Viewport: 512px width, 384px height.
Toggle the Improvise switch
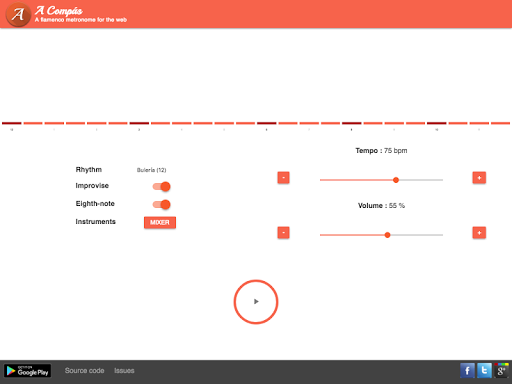pyautogui.click(x=162, y=186)
